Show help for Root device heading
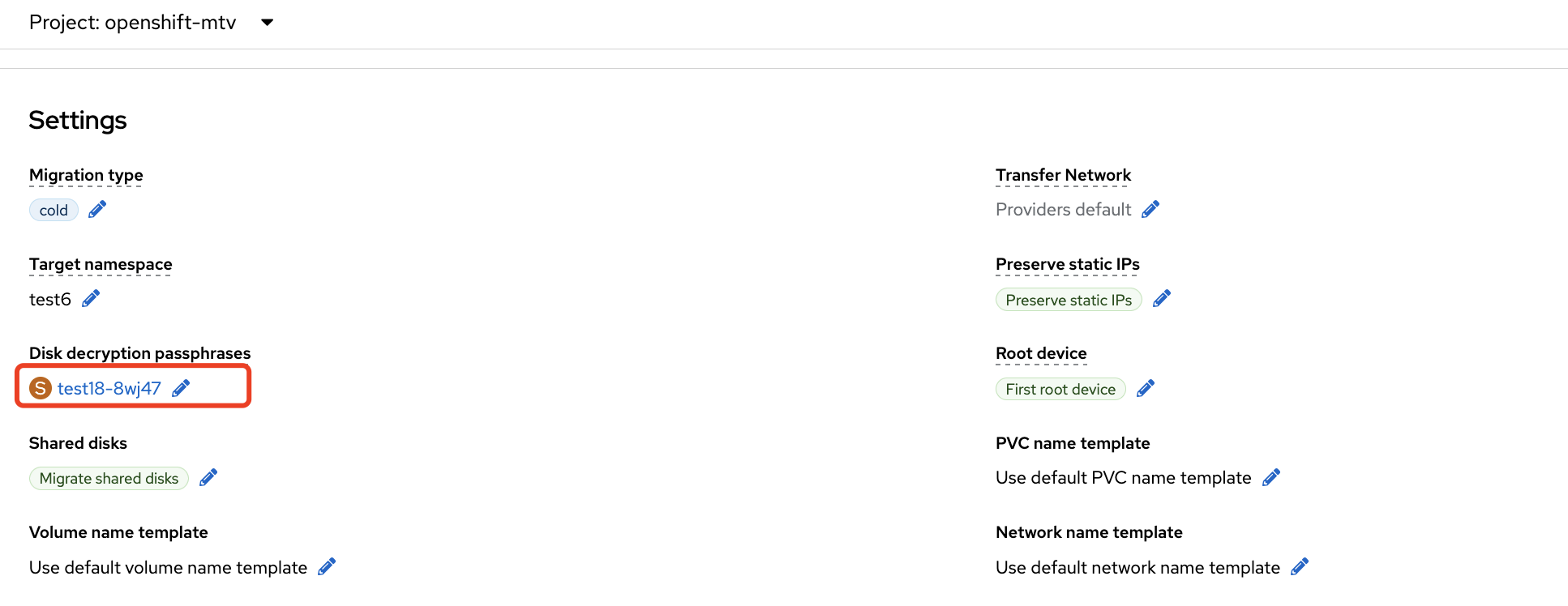 click(x=1041, y=354)
